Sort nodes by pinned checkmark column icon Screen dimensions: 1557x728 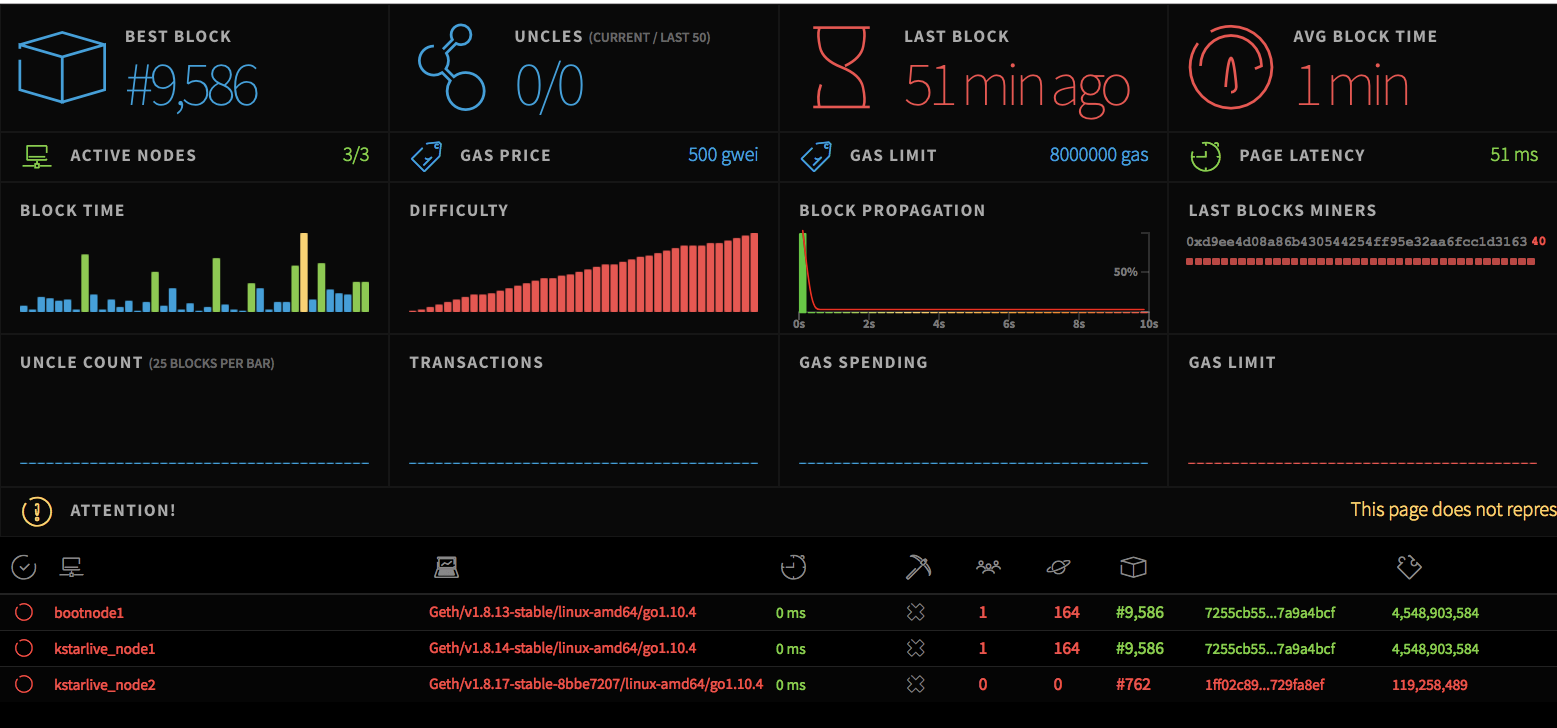pyautogui.click(x=24, y=568)
